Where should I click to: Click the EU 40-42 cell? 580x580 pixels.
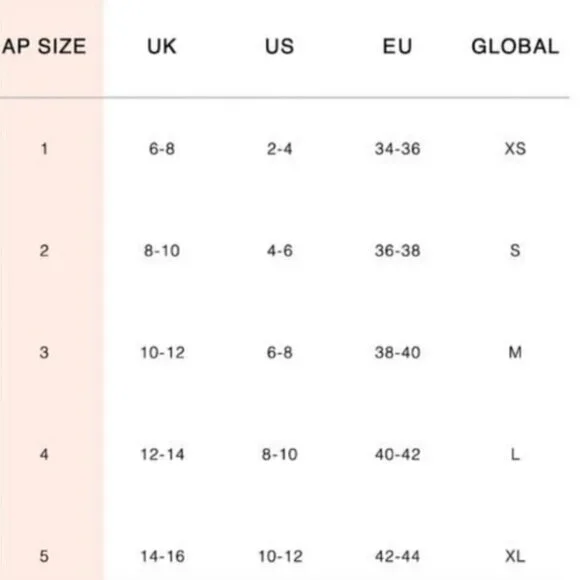point(397,454)
